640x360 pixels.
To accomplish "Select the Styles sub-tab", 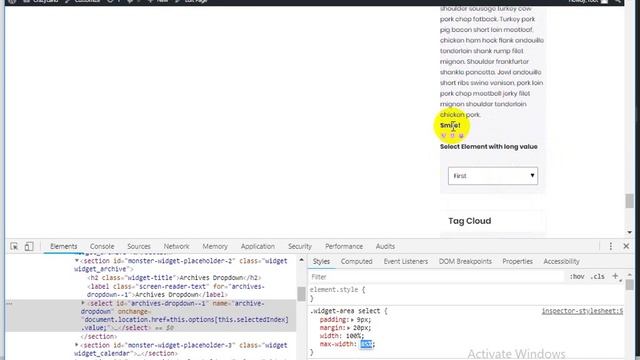I will click(321, 261).
